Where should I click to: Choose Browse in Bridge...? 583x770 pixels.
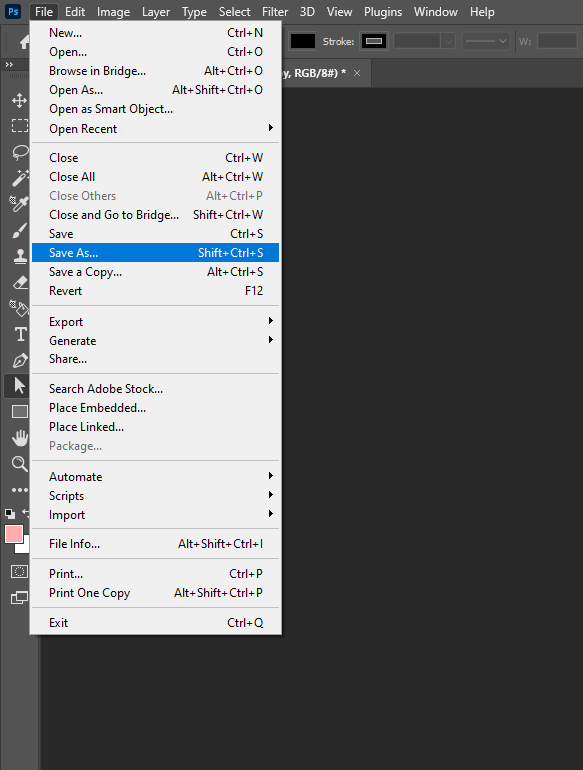click(x=155, y=71)
